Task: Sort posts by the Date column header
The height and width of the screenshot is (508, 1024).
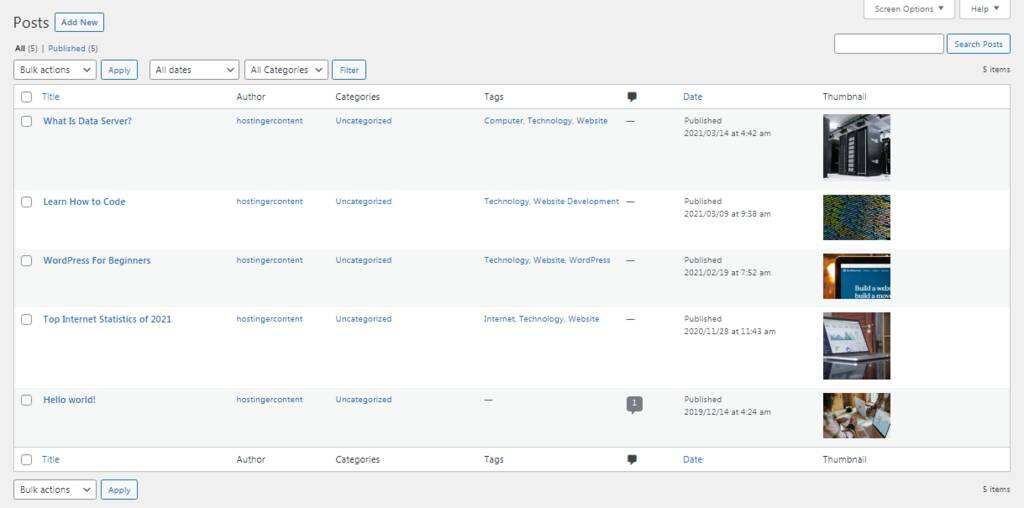Action: click(x=692, y=97)
